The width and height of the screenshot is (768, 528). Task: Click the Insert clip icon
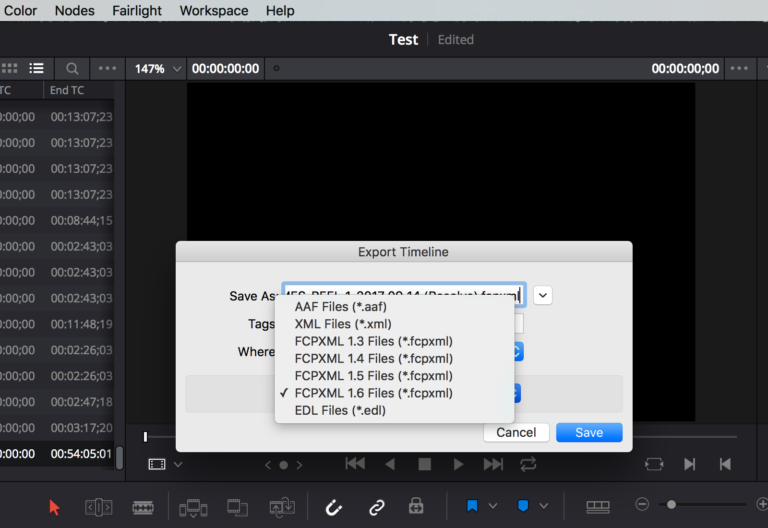[x=193, y=507]
